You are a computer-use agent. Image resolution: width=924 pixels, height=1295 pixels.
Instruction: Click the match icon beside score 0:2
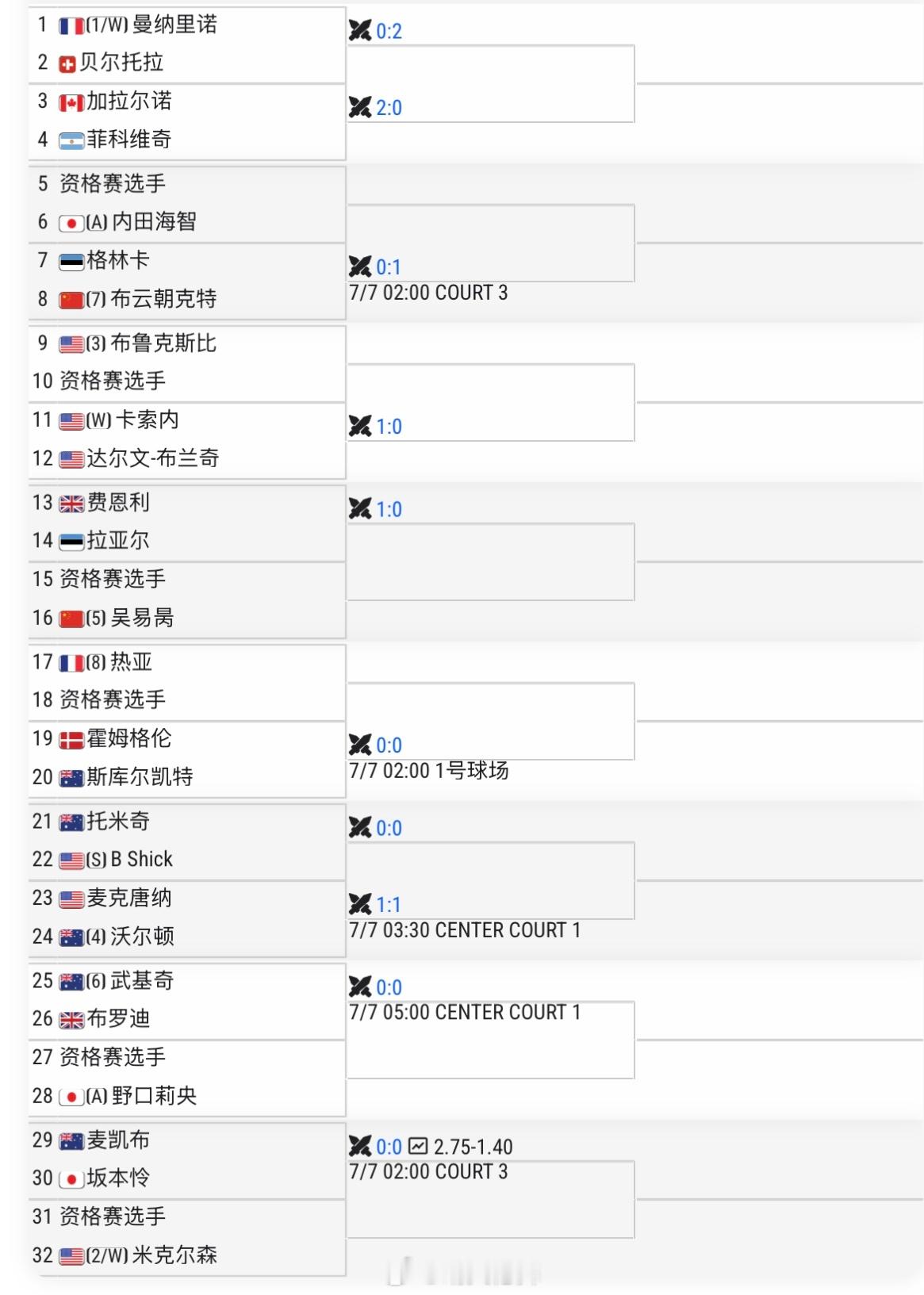360,31
